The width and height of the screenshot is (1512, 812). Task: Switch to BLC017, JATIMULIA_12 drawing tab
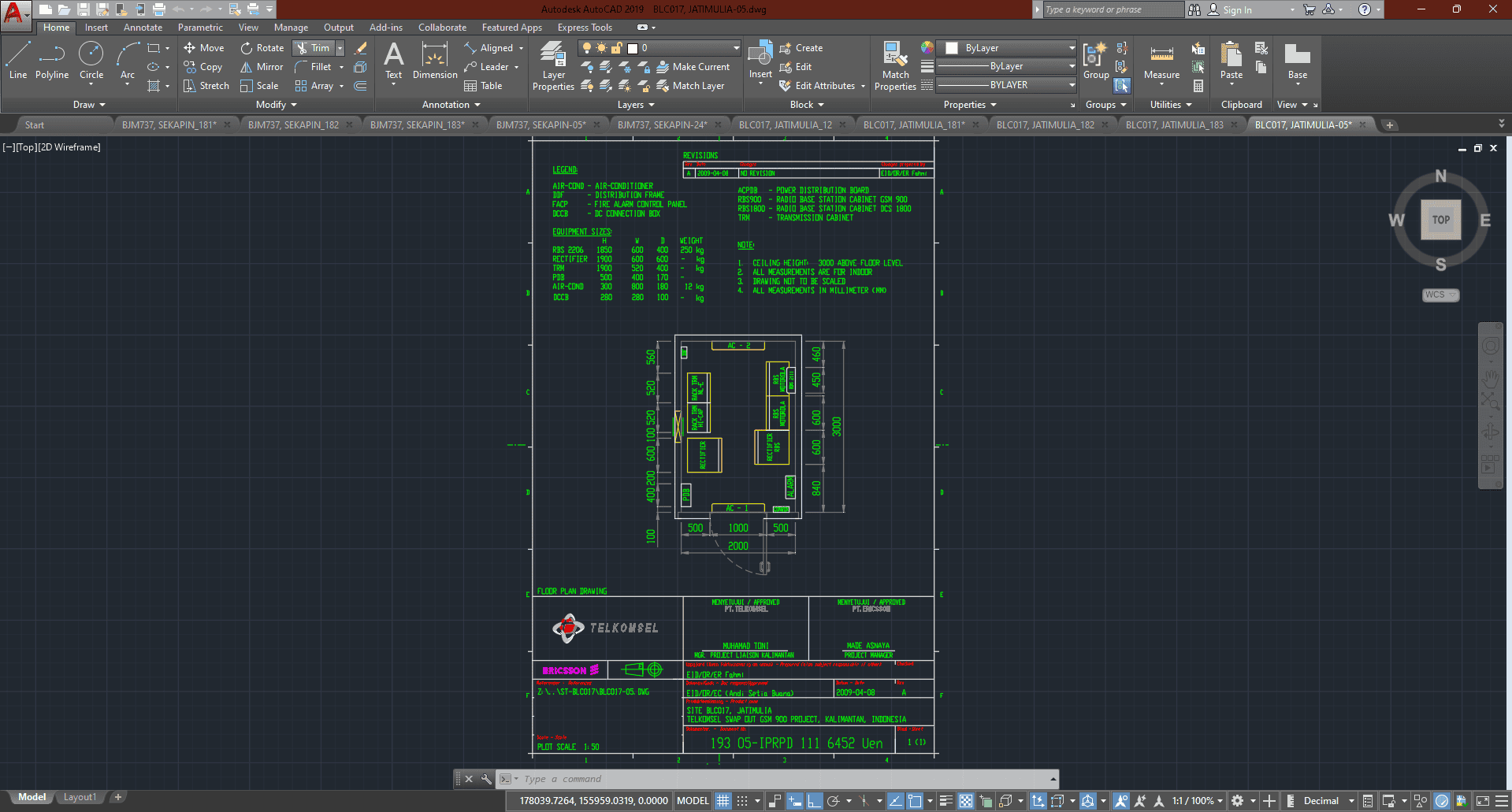785,124
